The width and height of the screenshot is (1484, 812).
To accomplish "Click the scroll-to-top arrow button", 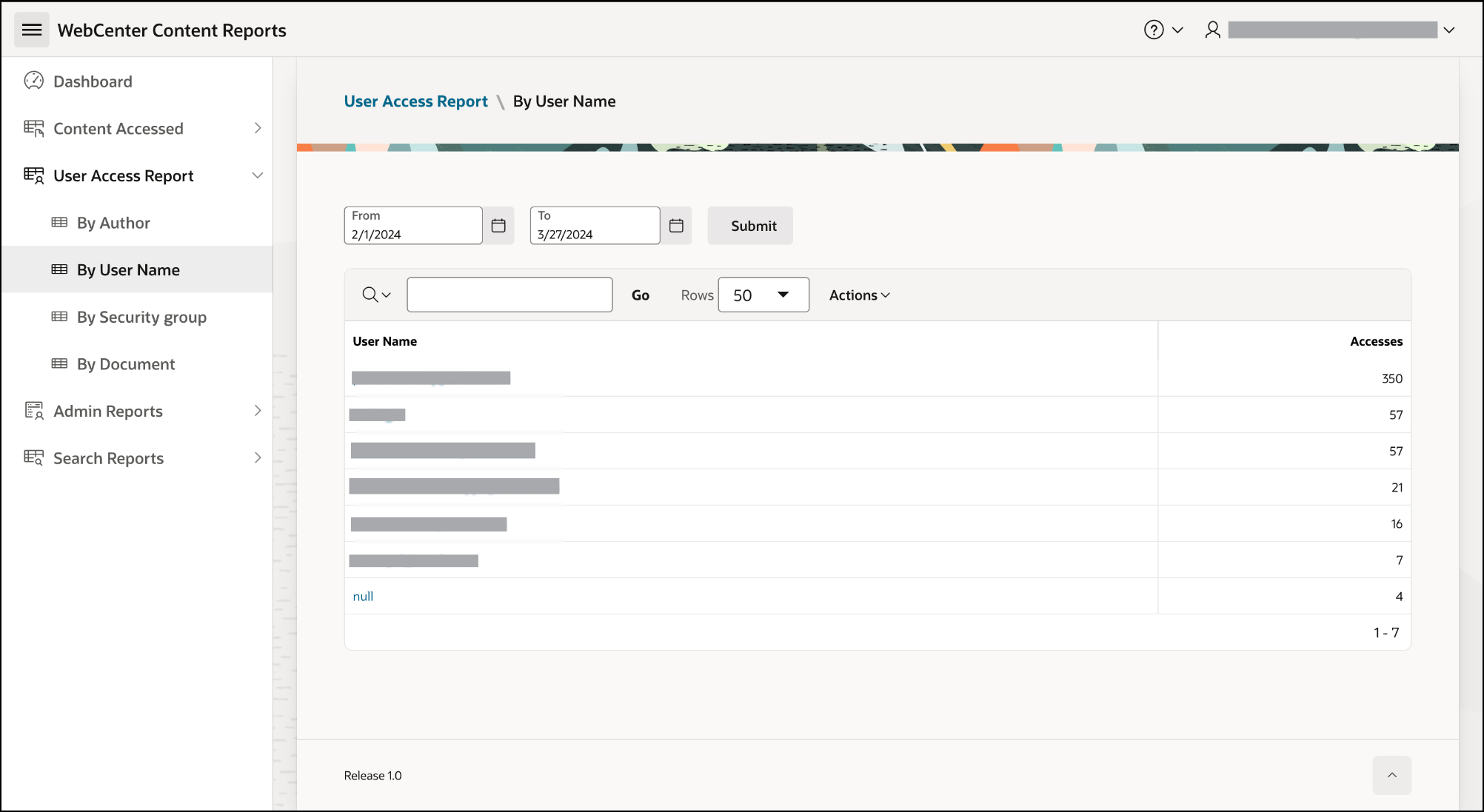I will coord(1391,775).
